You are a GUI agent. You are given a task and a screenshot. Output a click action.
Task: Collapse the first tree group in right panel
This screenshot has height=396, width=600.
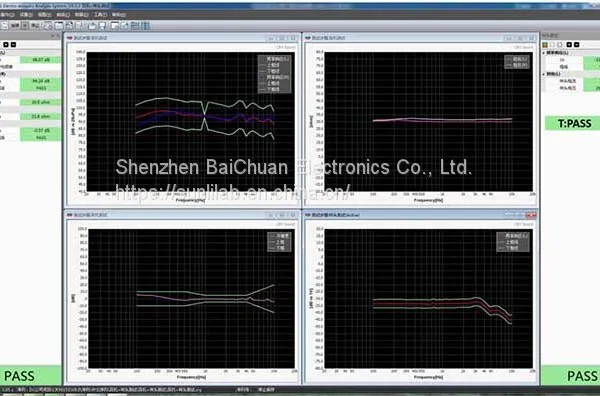click(544, 53)
